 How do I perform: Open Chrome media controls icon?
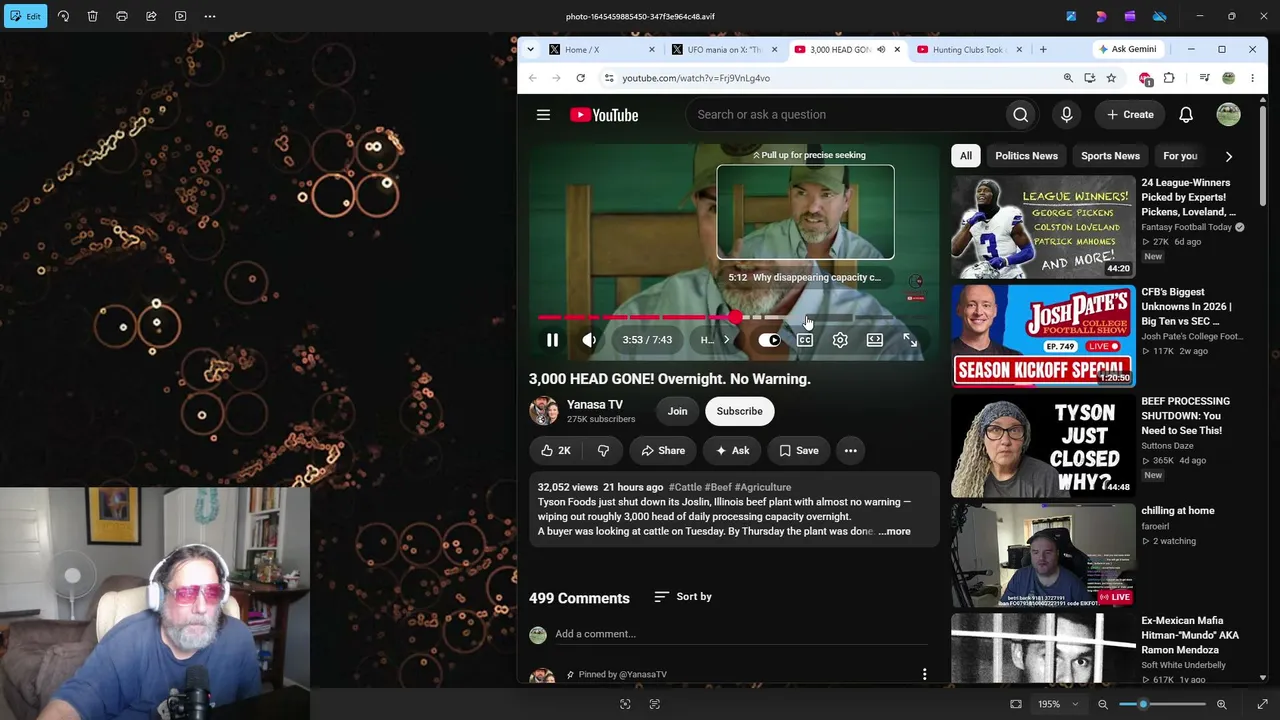pyautogui.click(x=1204, y=78)
